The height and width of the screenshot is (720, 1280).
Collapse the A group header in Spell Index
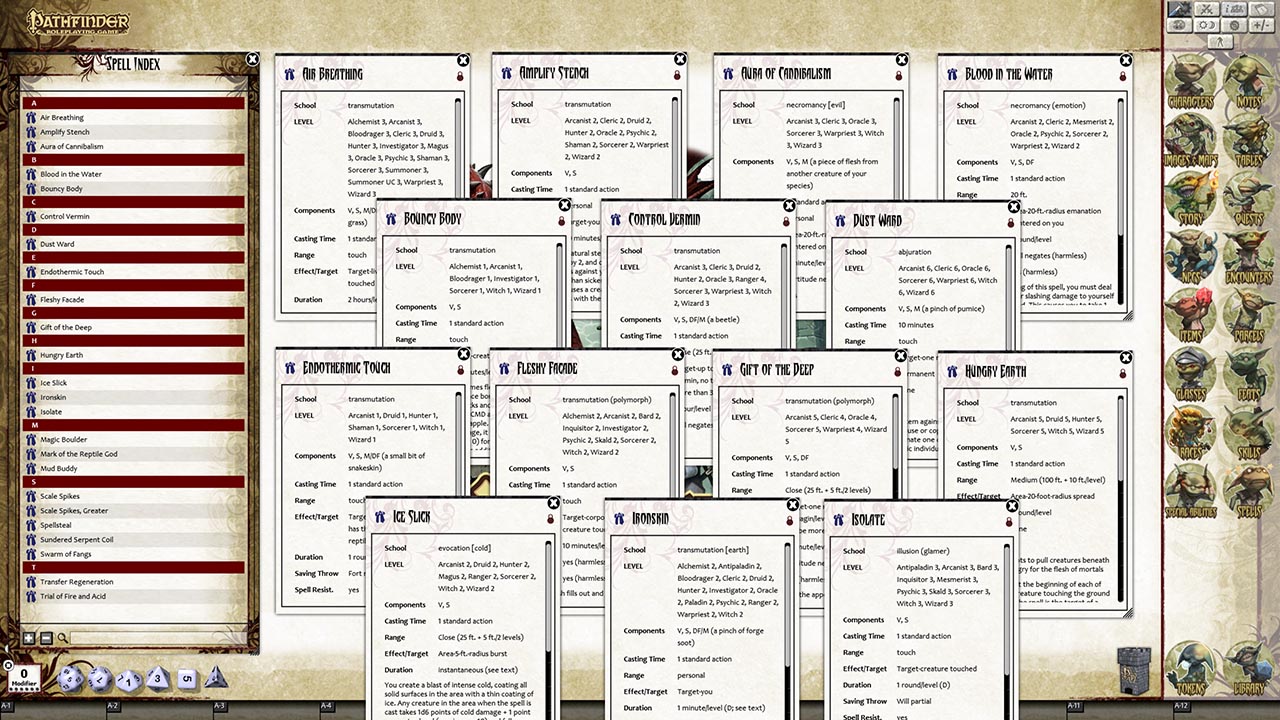[133, 103]
